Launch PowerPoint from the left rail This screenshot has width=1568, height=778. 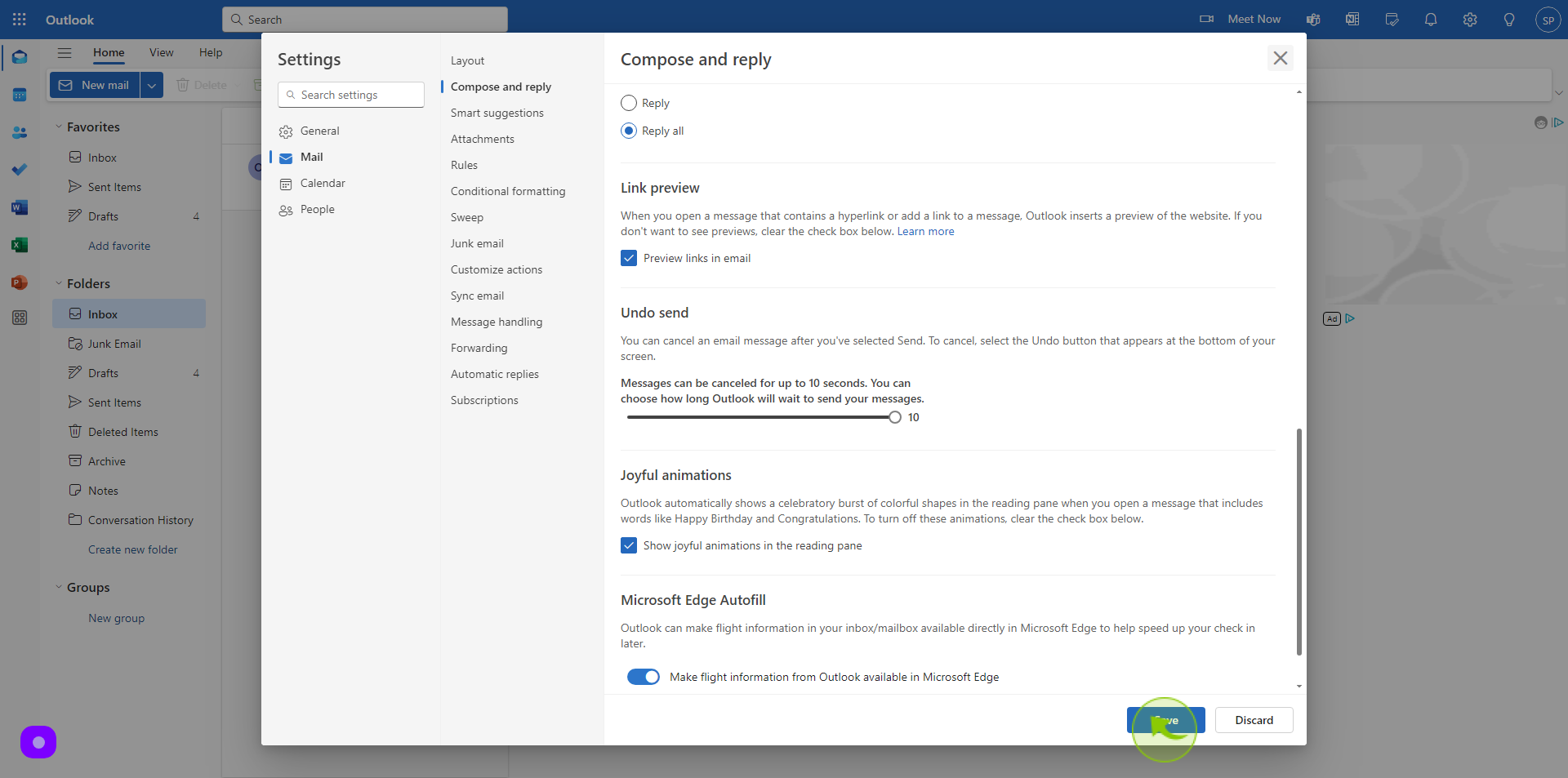[20, 282]
